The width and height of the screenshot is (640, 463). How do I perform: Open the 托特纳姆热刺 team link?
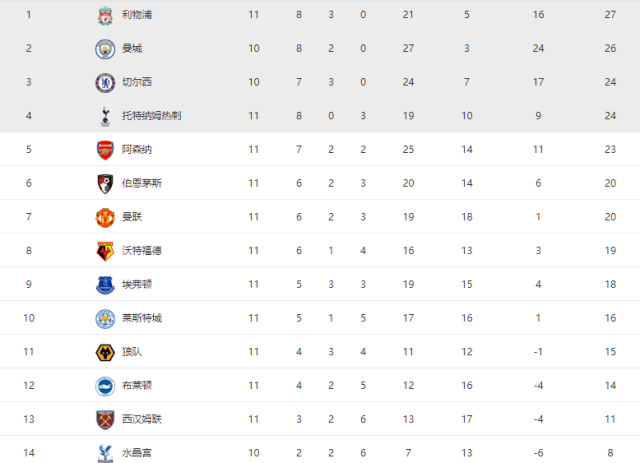click(x=151, y=116)
